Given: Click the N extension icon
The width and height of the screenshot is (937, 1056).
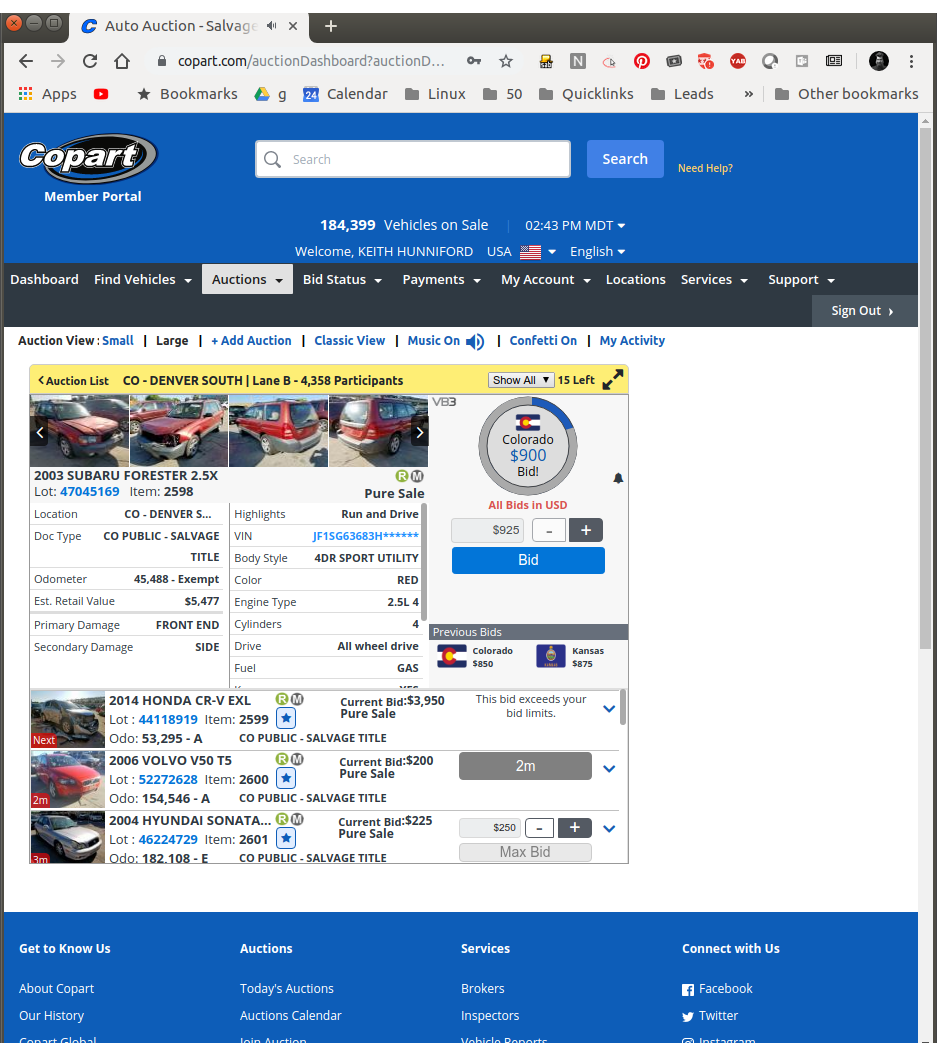Looking at the screenshot, I should (x=577, y=61).
